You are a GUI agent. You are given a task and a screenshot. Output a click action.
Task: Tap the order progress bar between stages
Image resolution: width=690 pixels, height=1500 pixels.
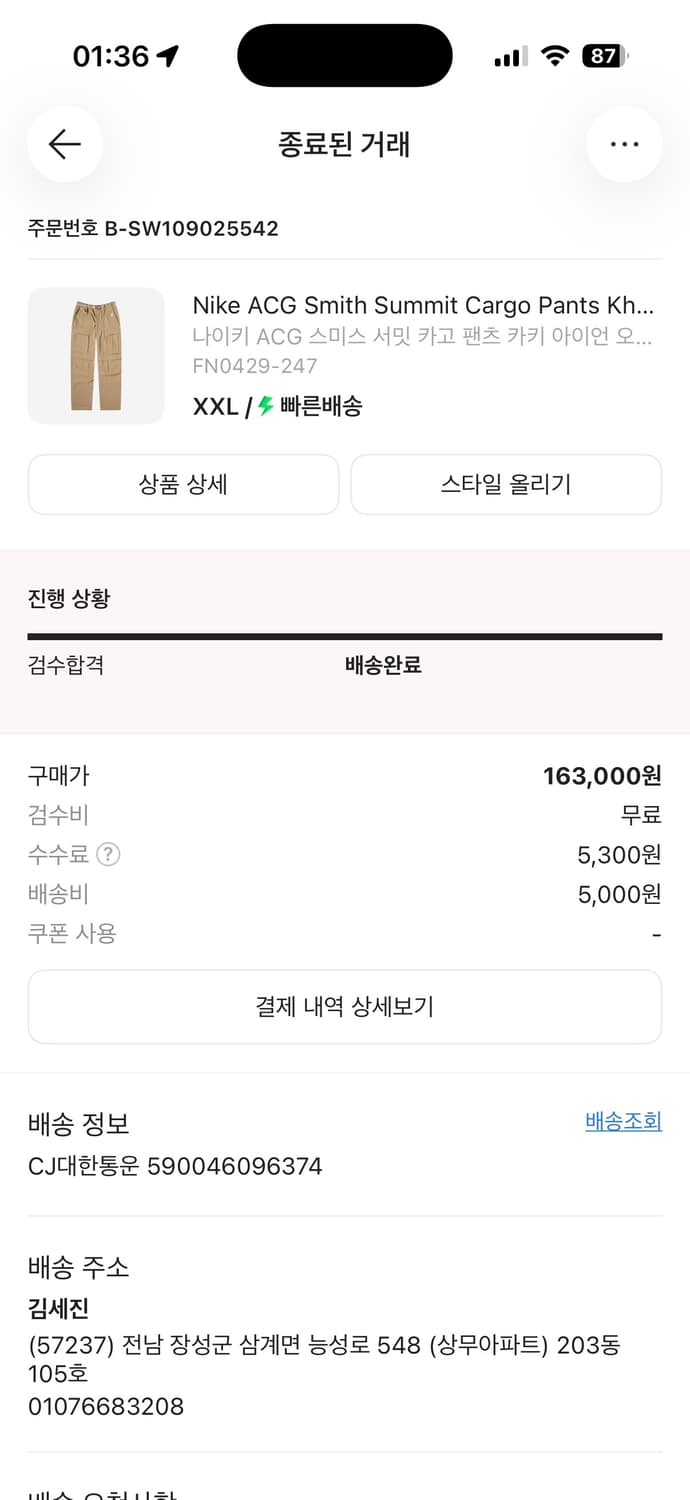tap(344, 634)
